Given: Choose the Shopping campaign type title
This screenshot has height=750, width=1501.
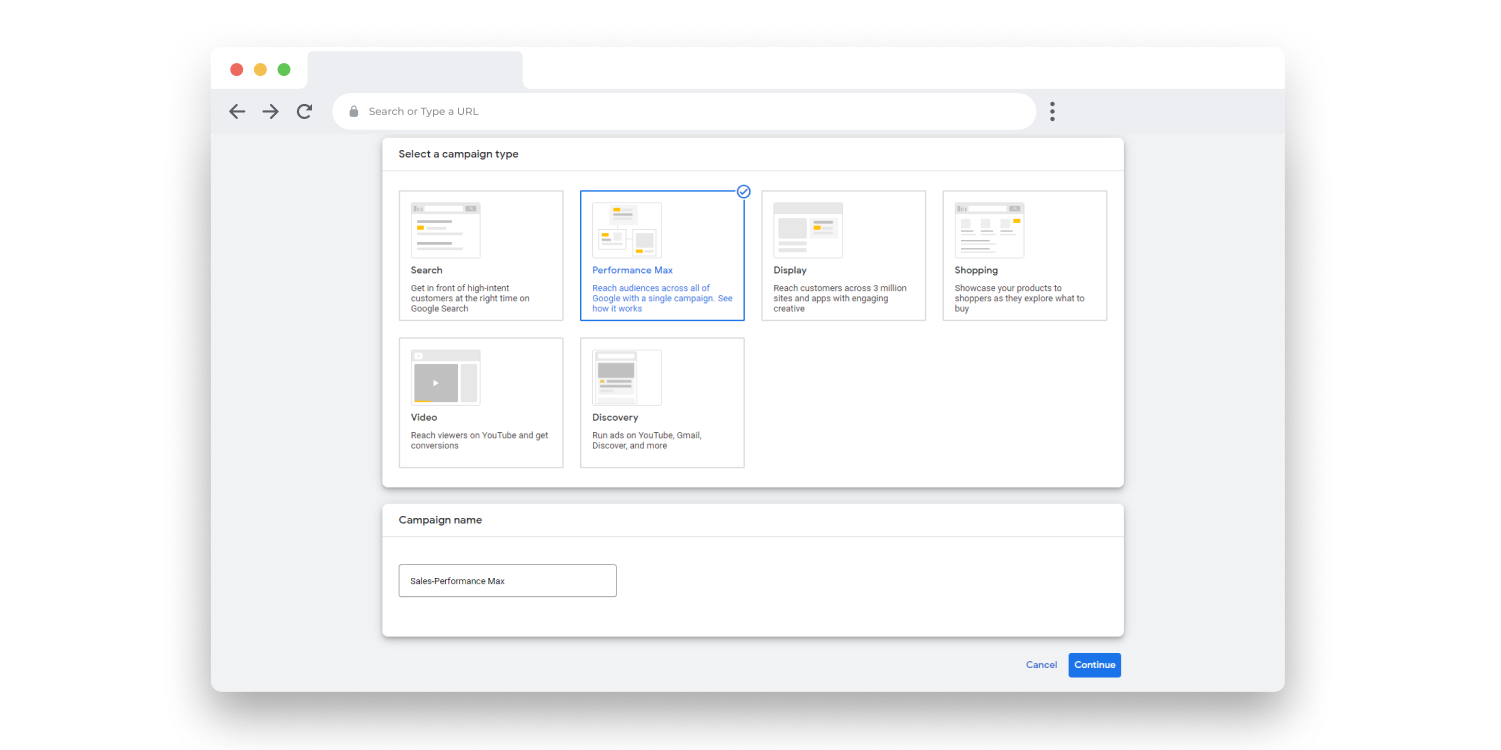Looking at the screenshot, I should 976,270.
